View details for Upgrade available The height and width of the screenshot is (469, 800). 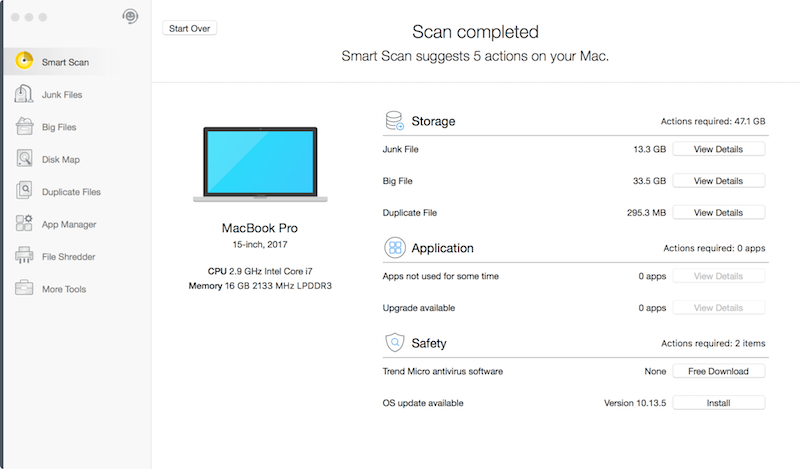(x=718, y=308)
